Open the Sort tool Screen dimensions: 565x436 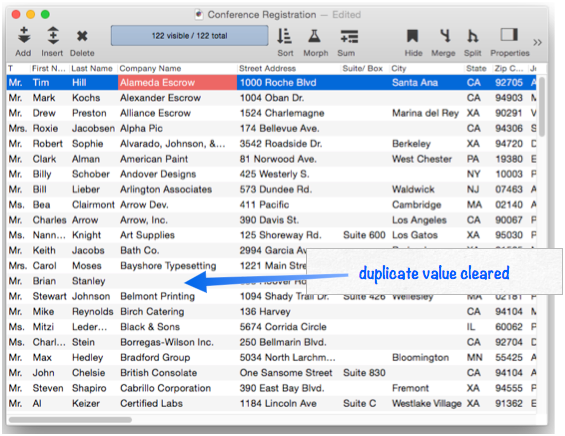[284, 36]
